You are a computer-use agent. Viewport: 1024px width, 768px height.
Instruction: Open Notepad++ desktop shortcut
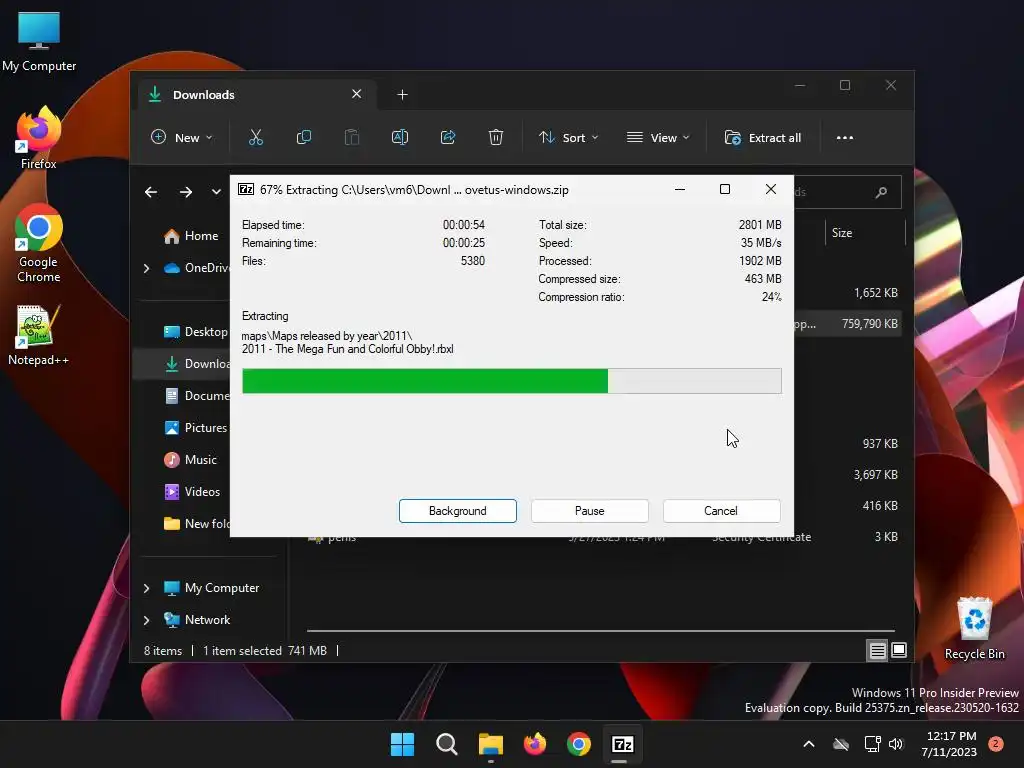coord(39,335)
